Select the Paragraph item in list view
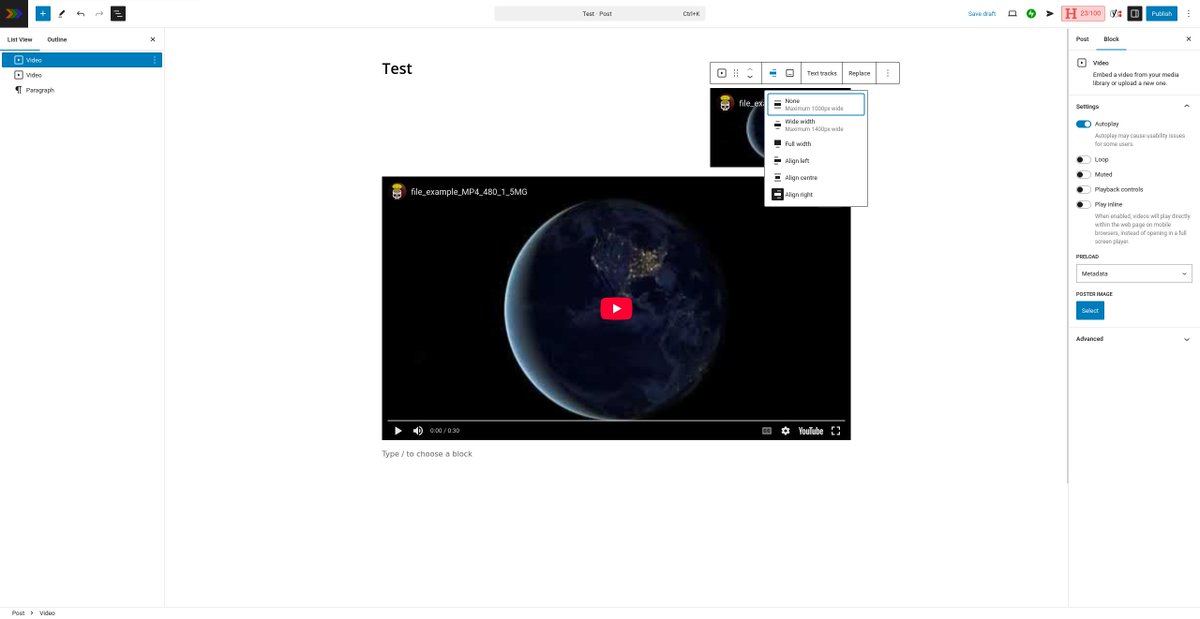This screenshot has width=1200, height=619. (x=81, y=90)
